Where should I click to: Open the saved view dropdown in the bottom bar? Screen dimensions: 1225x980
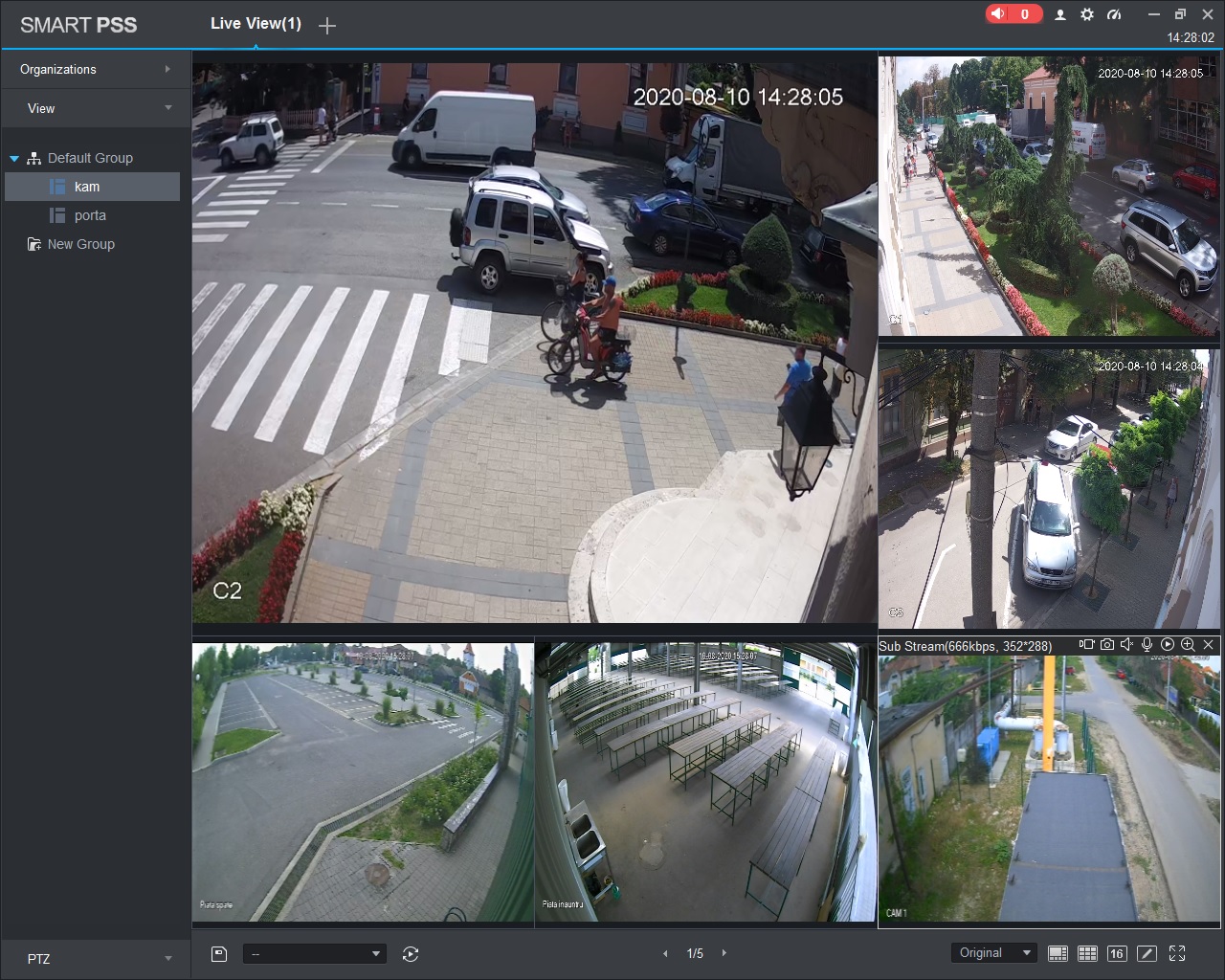pyautogui.click(x=314, y=954)
